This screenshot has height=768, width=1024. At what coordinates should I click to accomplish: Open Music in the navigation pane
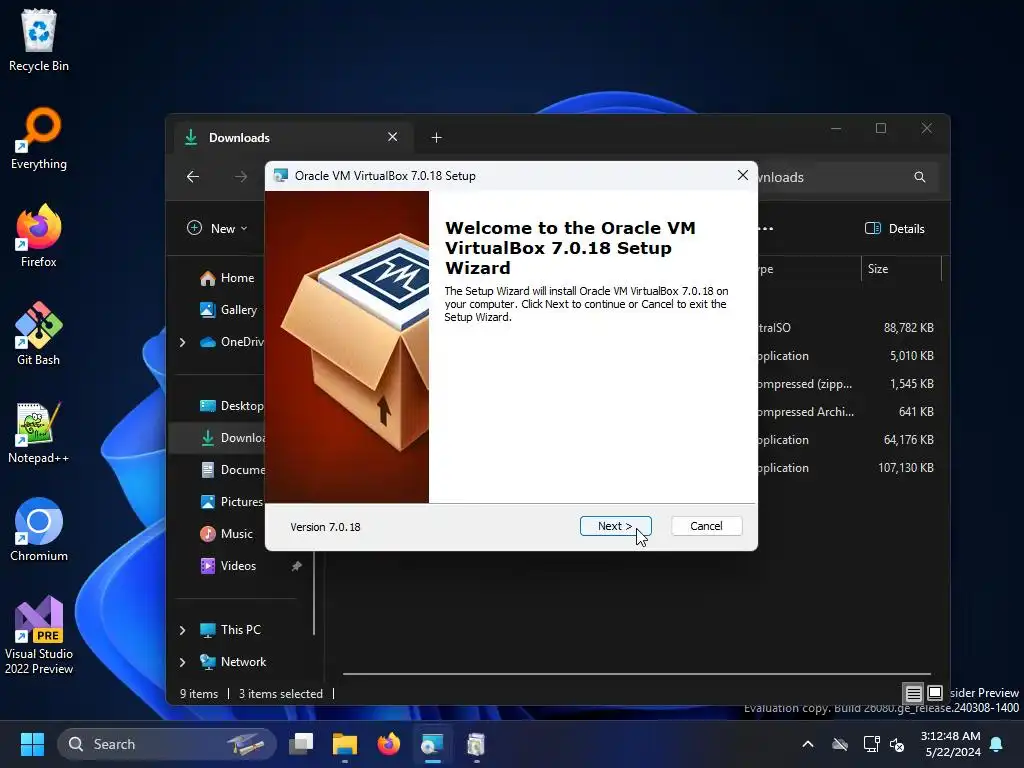point(227,534)
